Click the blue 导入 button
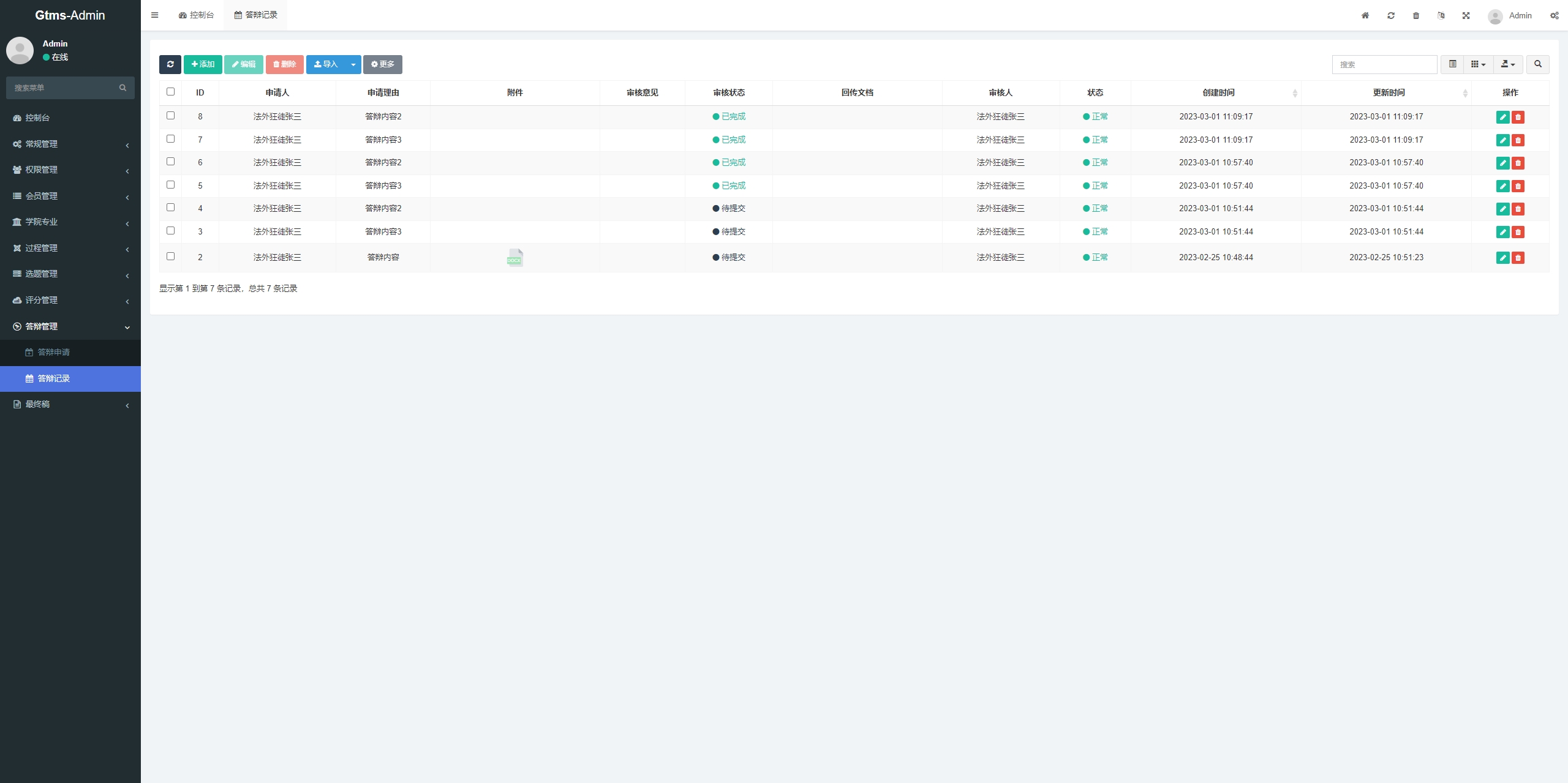Screen dimensions: 1568x783 tap(326, 64)
